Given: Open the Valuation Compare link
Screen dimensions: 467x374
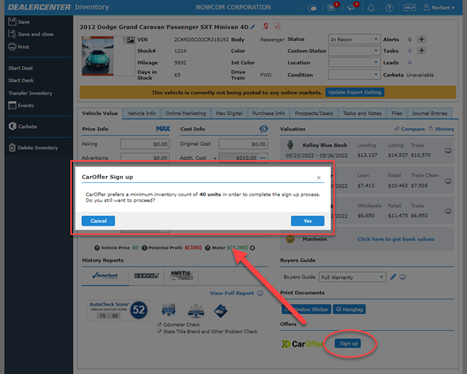Looking at the screenshot, I should tap(410, 129).
